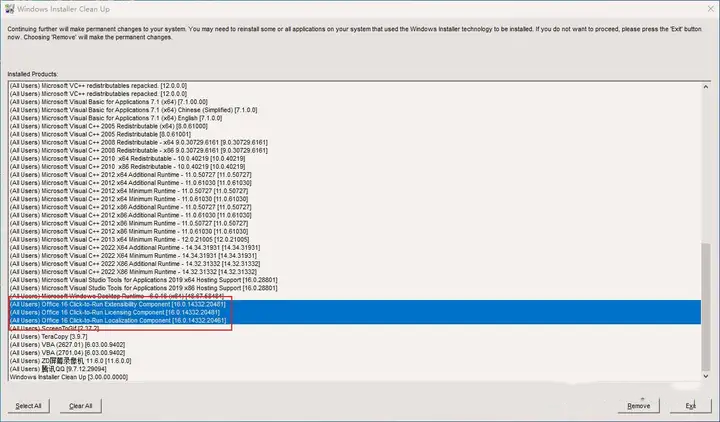This screenshot has width=720, height=422.
Task: Click the Select All button
Action: point(28,406)
